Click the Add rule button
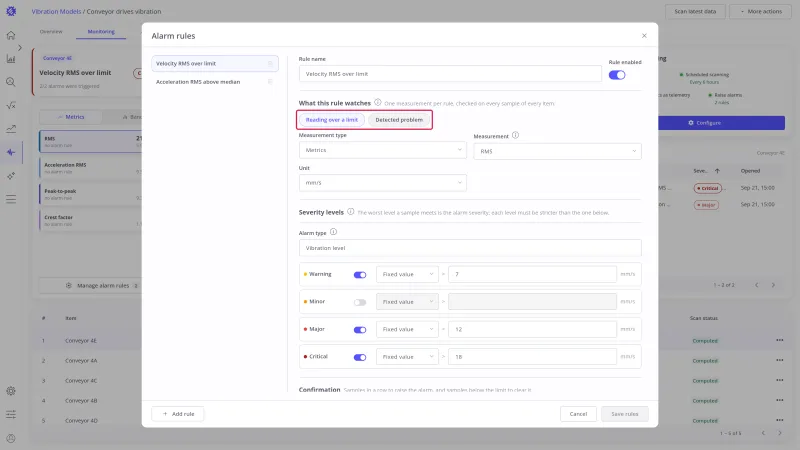This screenshot has height=450, width=800. coord(178,414)
